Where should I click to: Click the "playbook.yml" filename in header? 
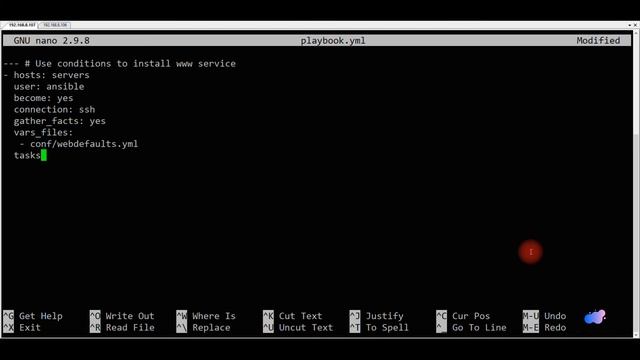coord(333,40)
